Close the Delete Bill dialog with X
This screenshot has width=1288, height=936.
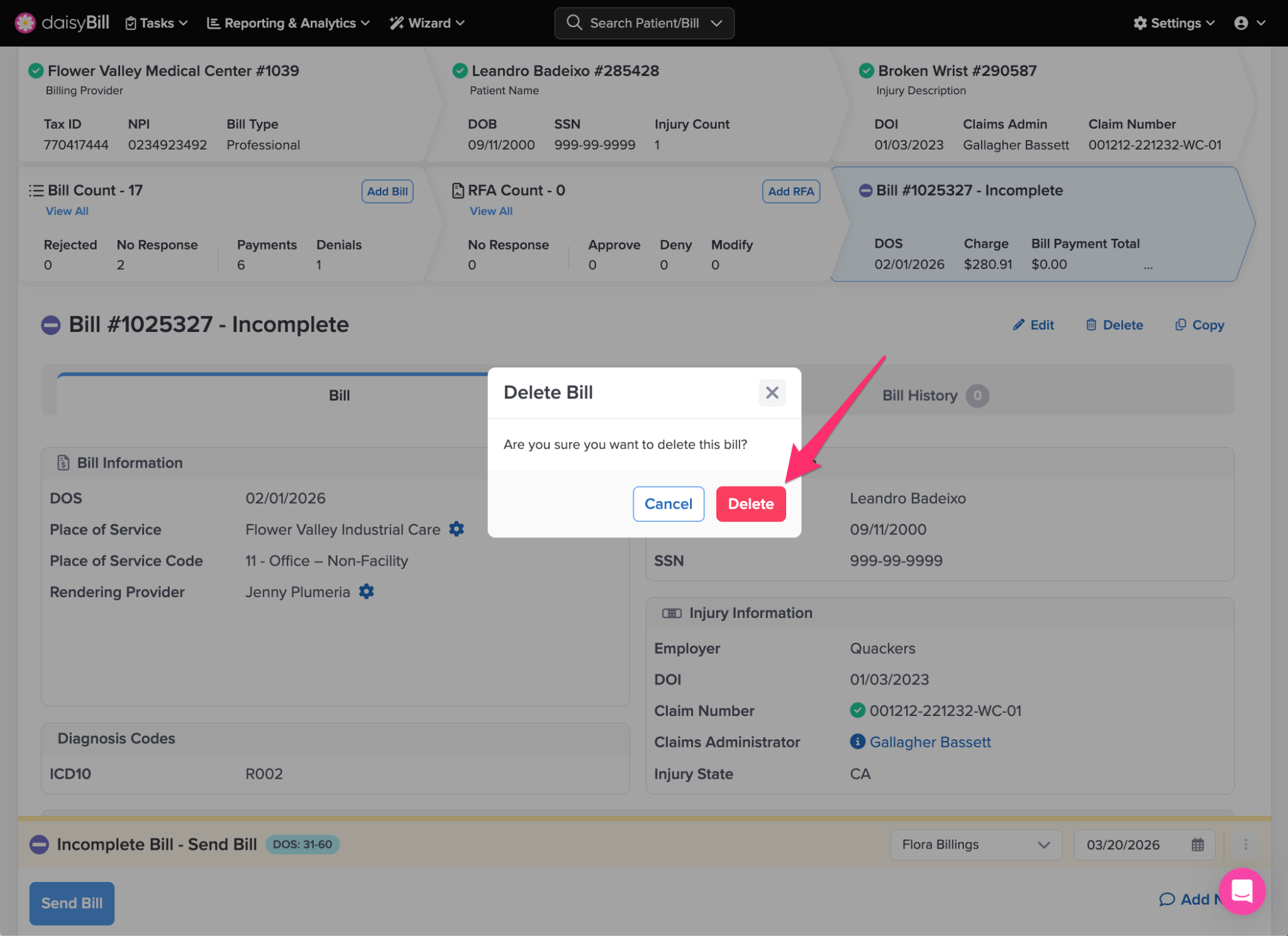[x=772, y=393]
